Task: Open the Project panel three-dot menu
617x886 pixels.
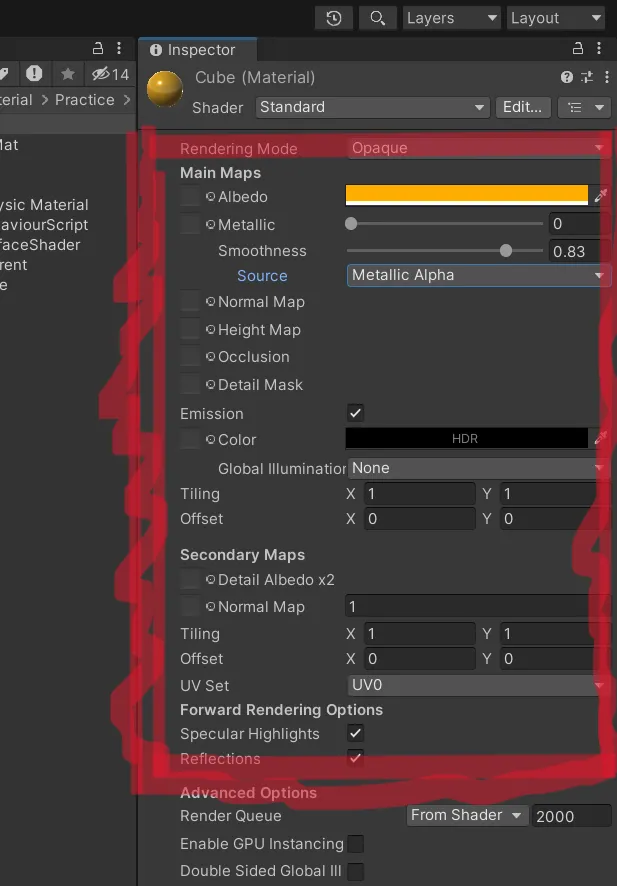Action: (x=119, y=47)
